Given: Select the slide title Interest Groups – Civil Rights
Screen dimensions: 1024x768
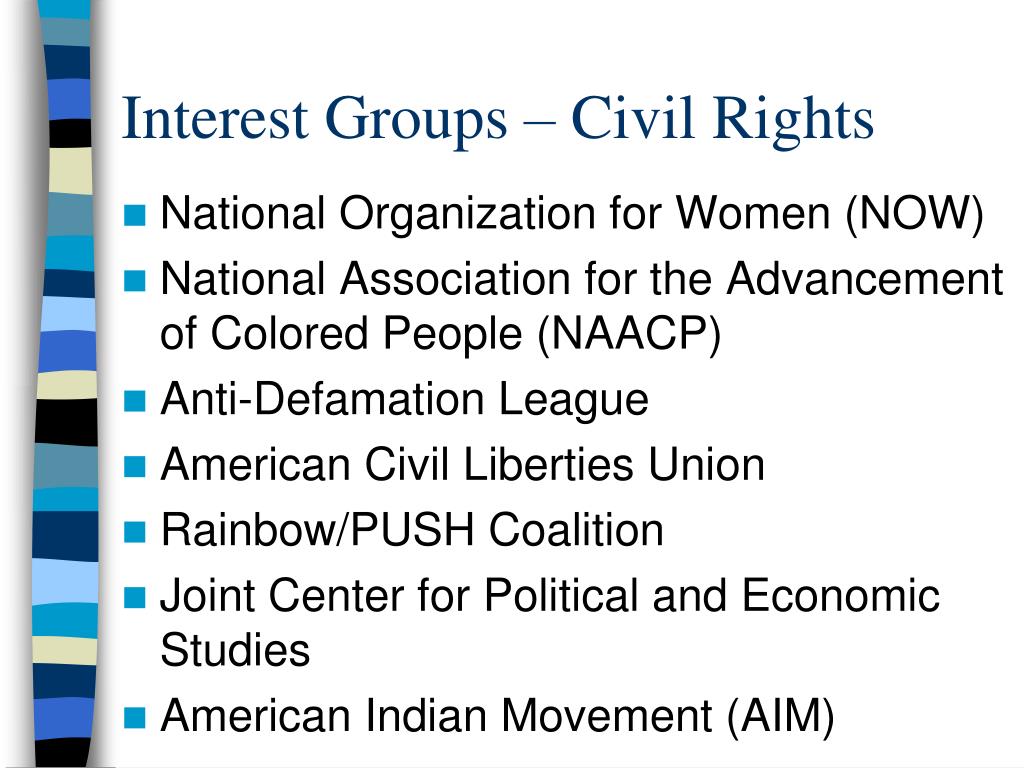Looking at the screenshot, I should coord(498,120).
